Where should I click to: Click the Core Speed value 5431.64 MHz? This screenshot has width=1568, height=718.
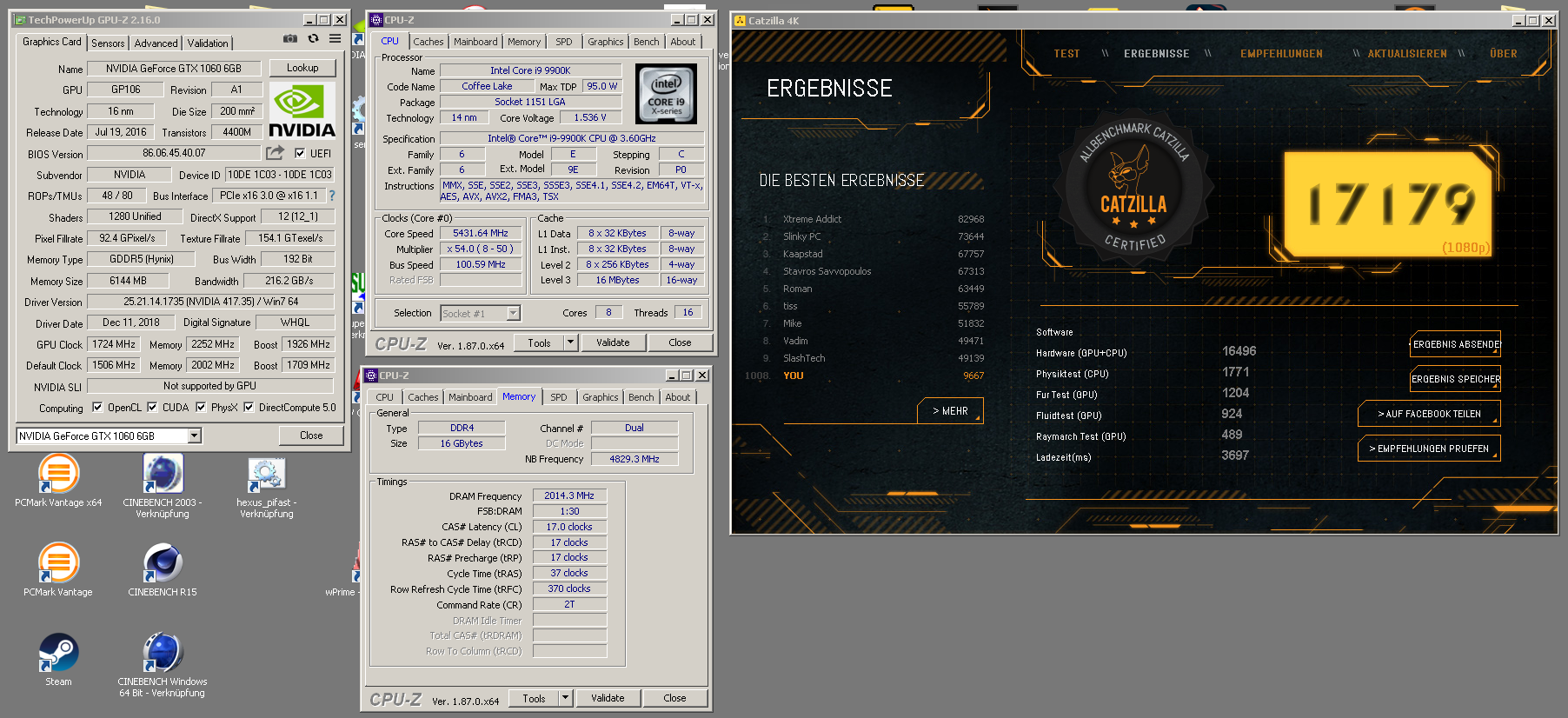coord(481,233)
